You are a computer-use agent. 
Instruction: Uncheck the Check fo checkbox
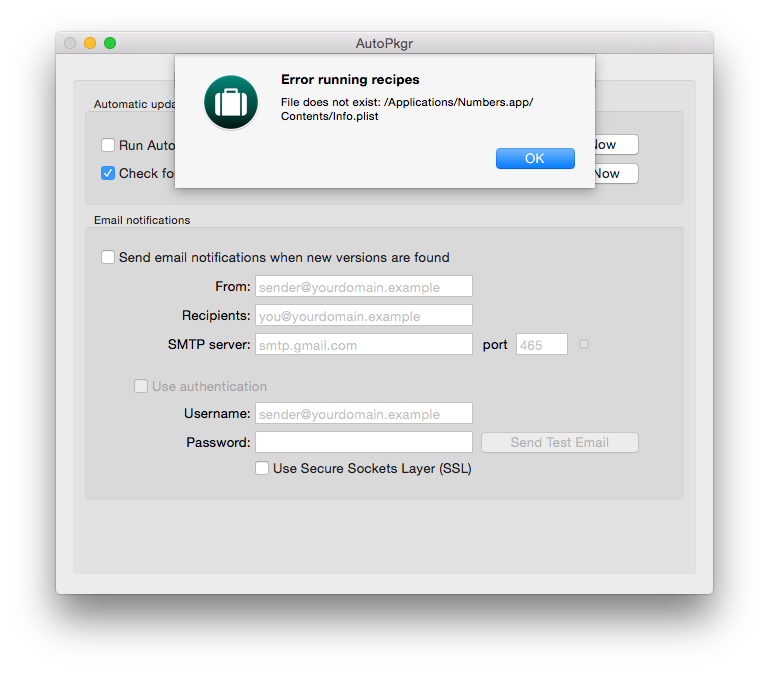(x=107, y=173)
